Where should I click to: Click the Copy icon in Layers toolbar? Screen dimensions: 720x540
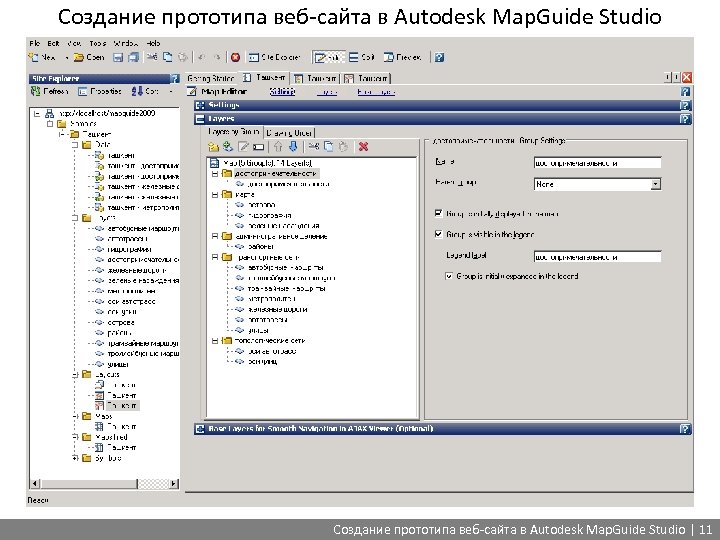point(329,146)
